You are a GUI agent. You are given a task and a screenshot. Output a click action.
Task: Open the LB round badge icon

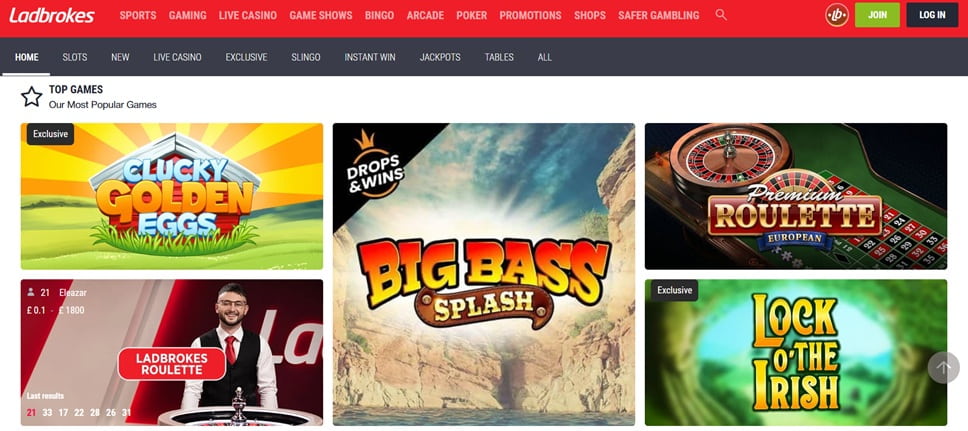(837, 15)
